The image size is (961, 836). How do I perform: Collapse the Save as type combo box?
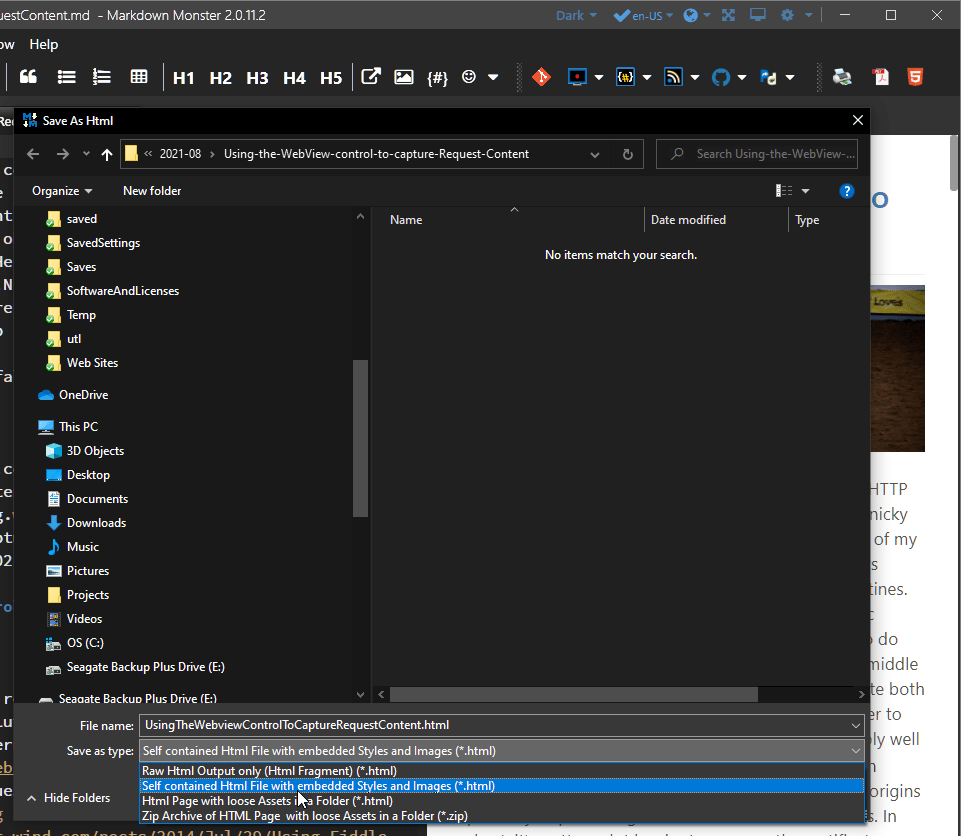pyautogui.click(x=856, y=751)
